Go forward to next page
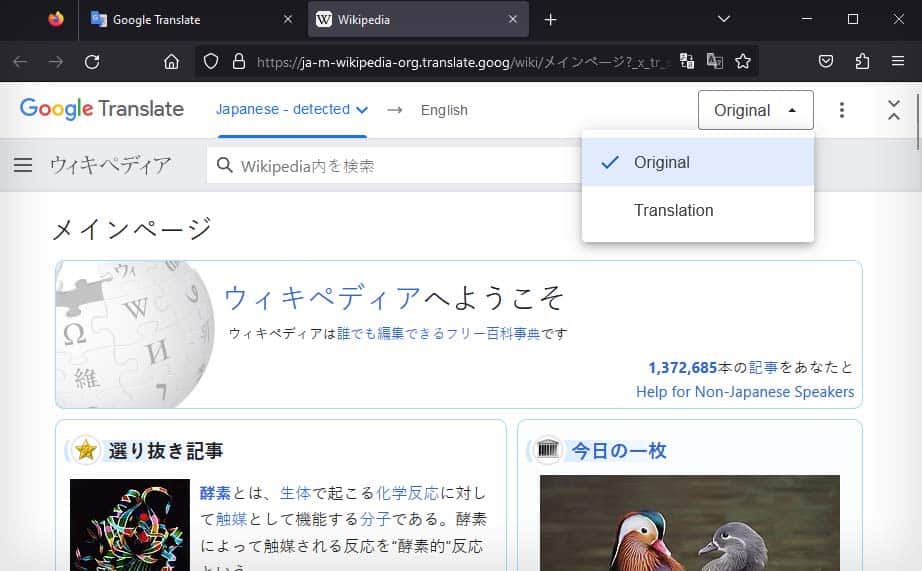 [x=56, y=62]
